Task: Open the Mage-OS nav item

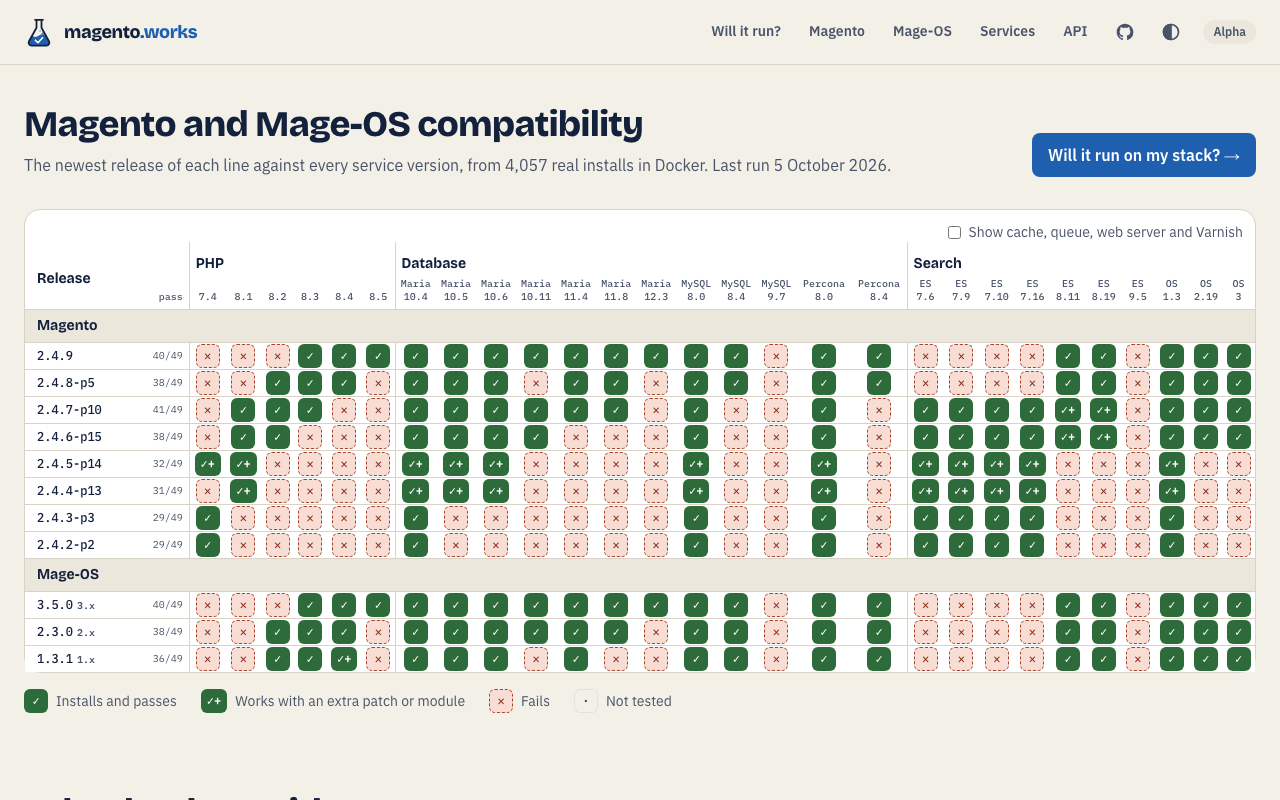Action: [922, 32]
